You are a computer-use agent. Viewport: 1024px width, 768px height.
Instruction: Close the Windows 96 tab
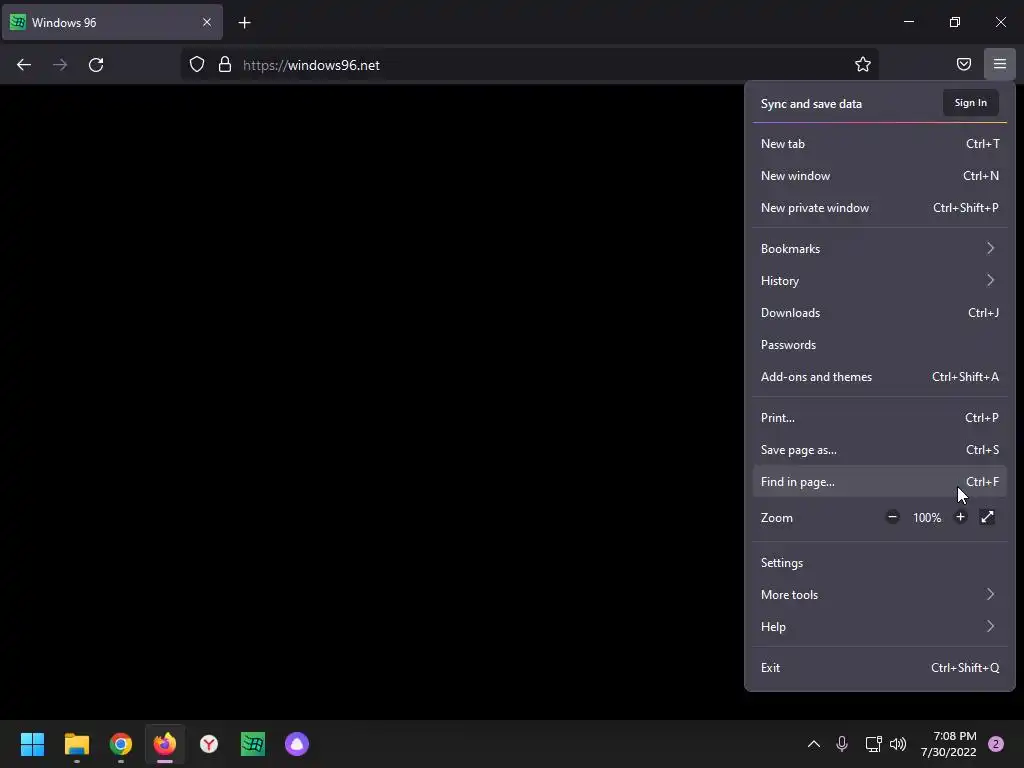point(206,22)
